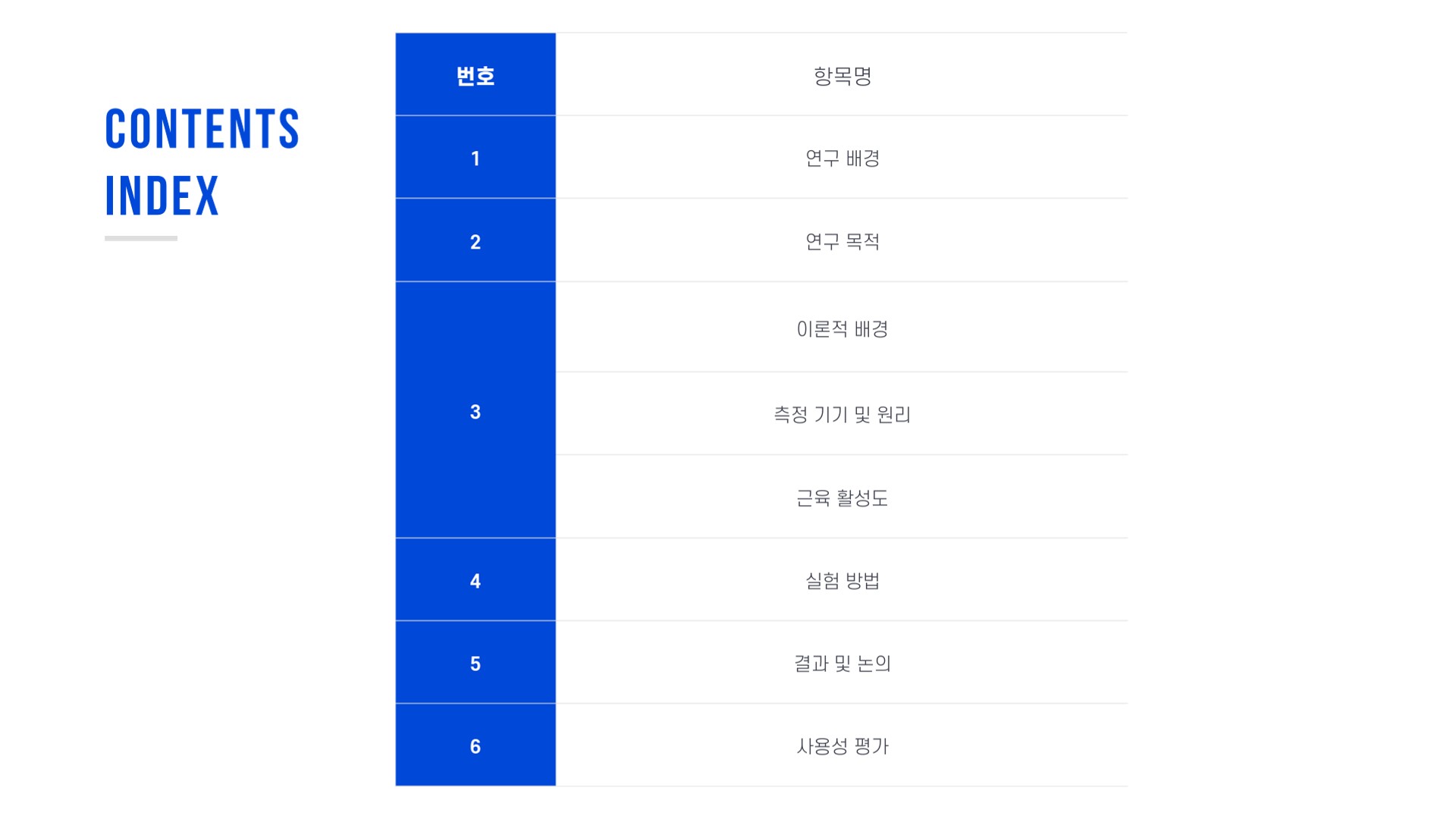This screenshot has width=1456, height=819.
Task: Click the blue cell numbered 5
Action: coord(475,663)
